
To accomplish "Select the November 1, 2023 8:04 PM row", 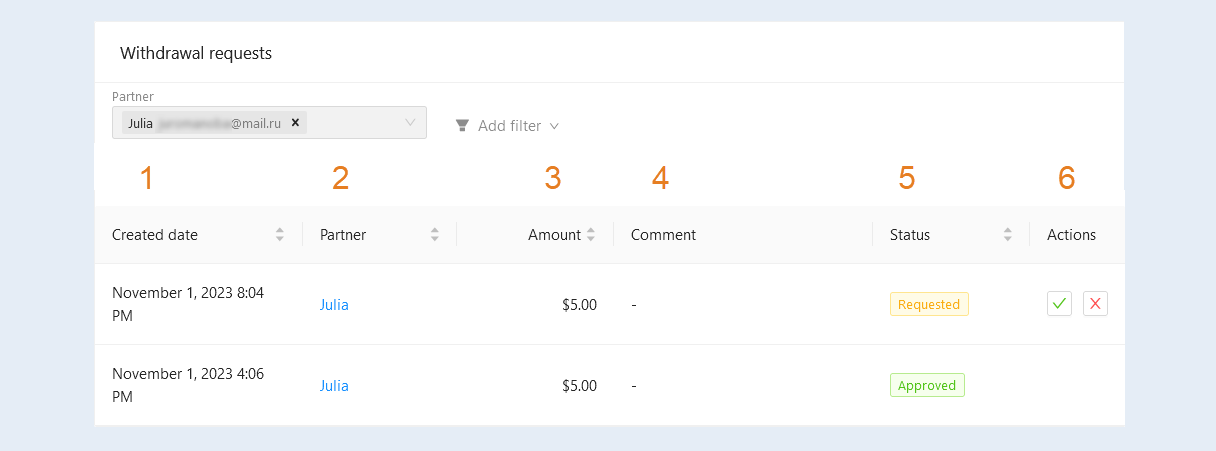I will (x=610, y=304).
